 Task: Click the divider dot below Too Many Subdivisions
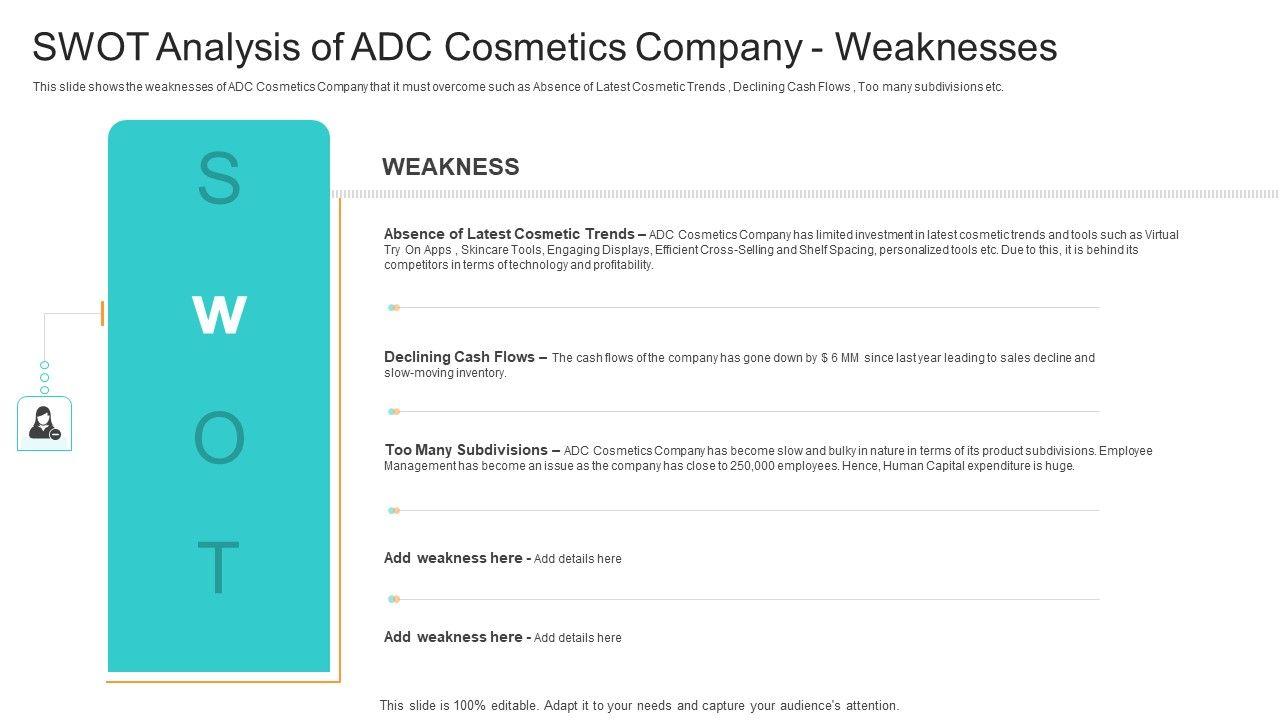click(x=394, y=510)
